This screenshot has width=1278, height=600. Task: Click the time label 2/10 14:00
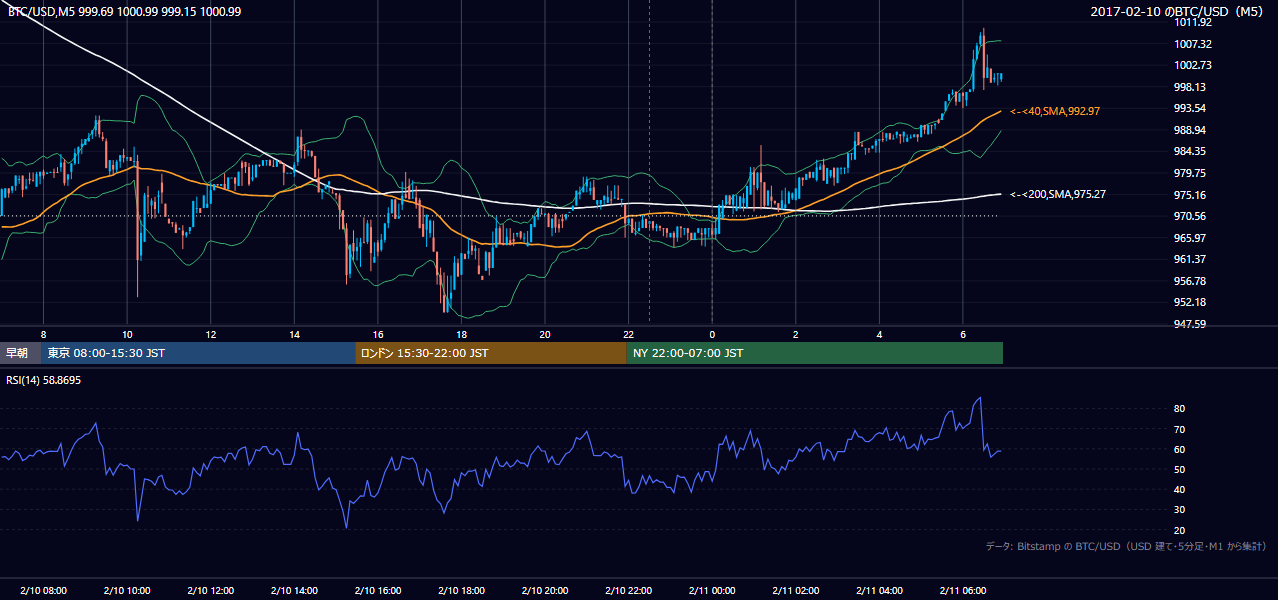pyautogui.click(x=294, y=591)
